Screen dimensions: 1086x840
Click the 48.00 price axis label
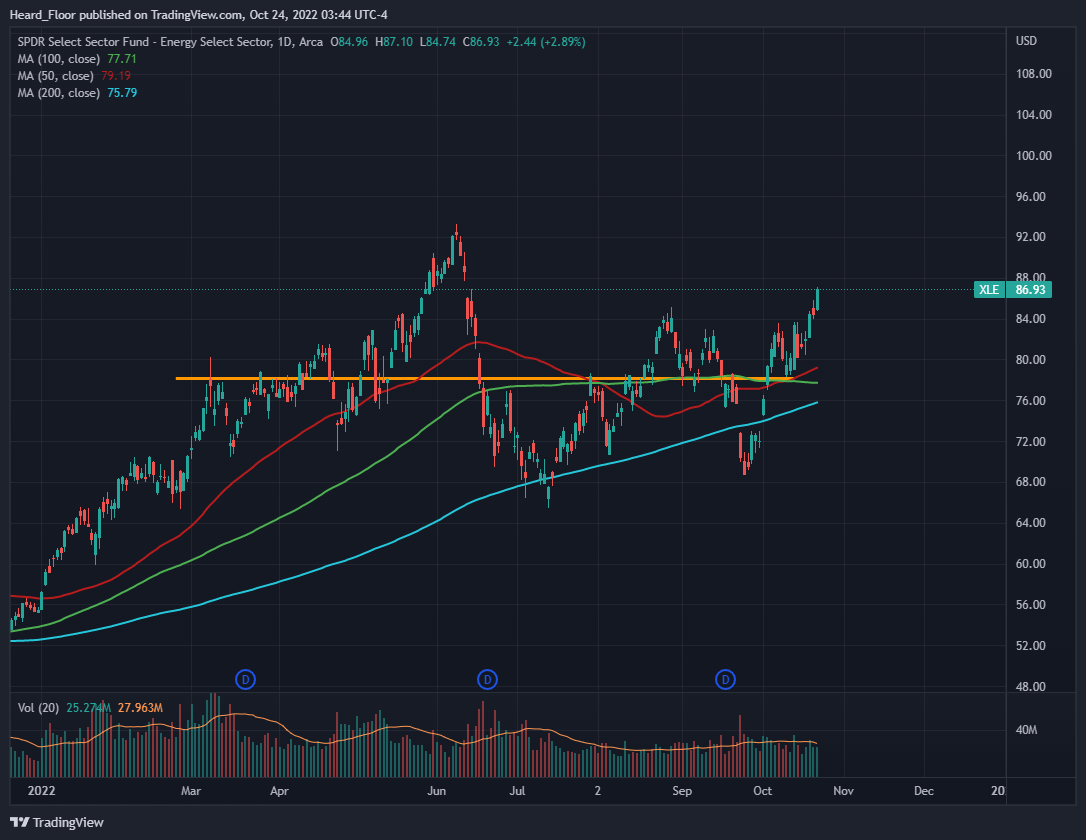click(x=1031, y=686)
